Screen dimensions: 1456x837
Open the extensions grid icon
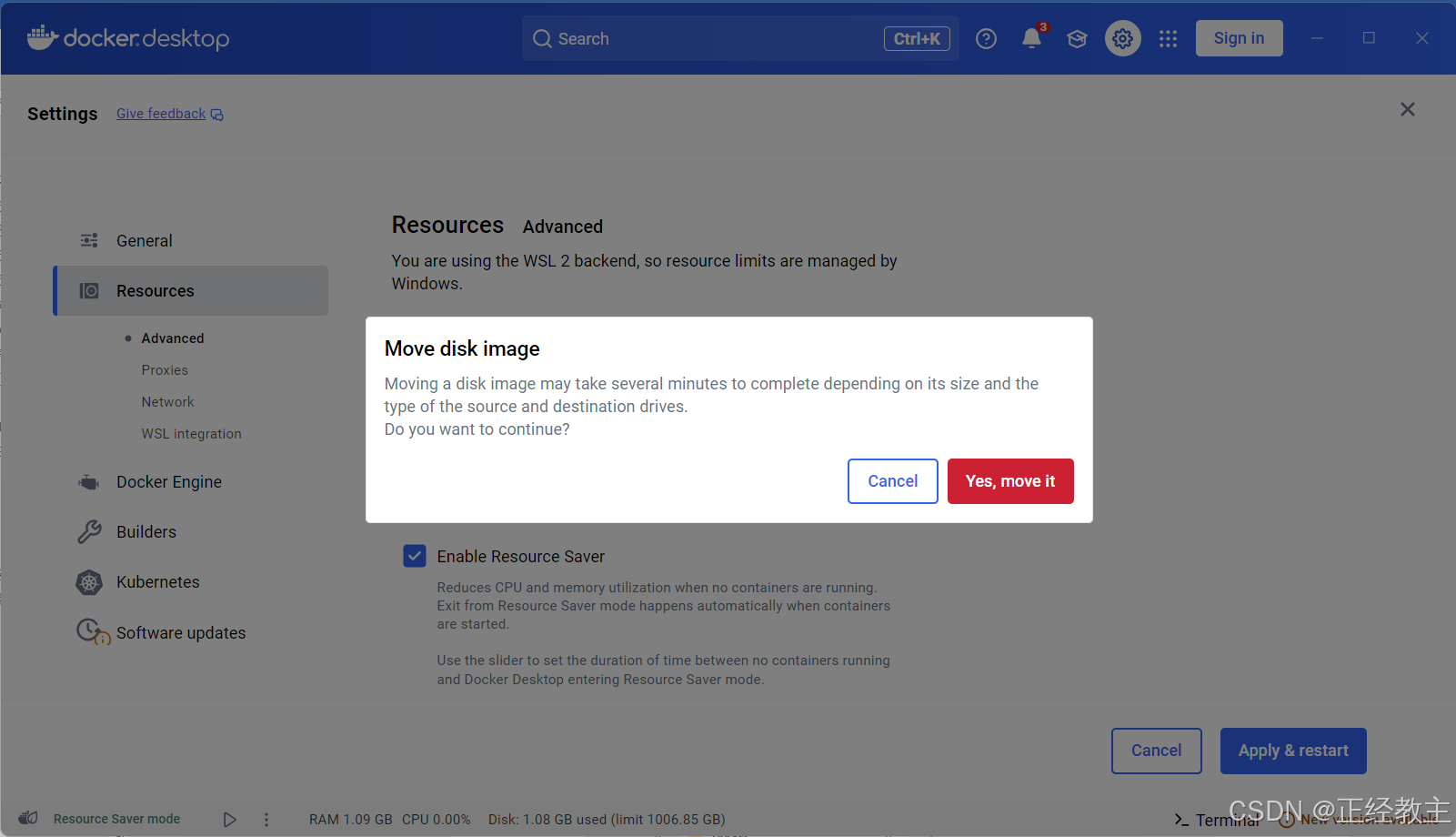click(x=1169, y=38)
